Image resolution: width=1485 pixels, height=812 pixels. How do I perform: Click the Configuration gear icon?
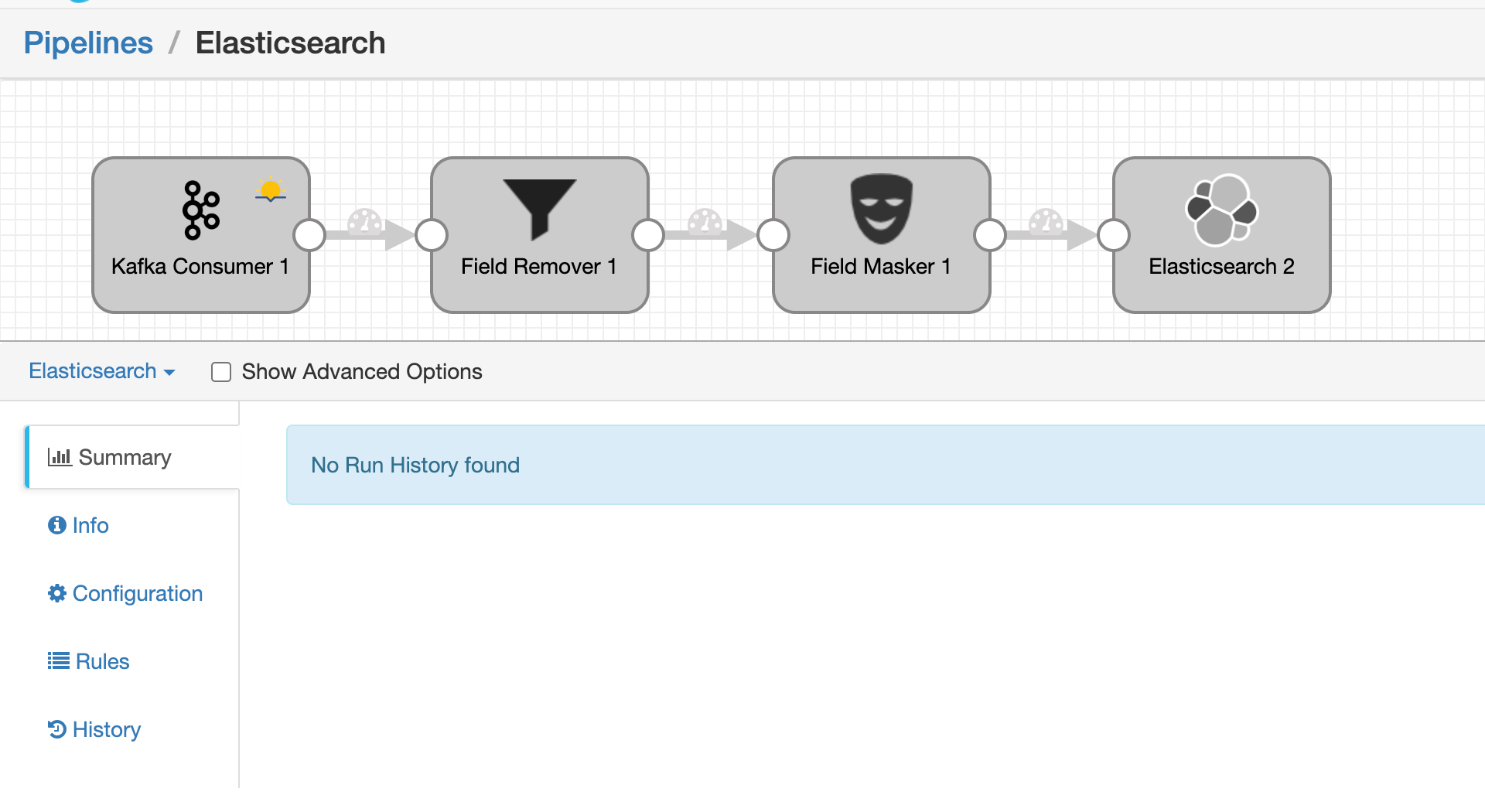pyautogui.click(x=57, y=593)
